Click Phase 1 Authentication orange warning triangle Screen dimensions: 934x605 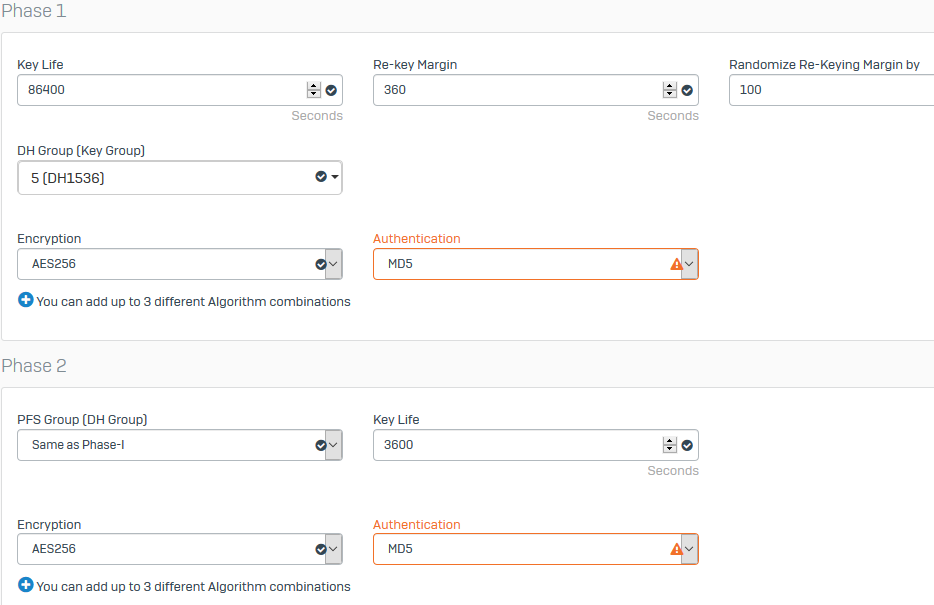676,264
